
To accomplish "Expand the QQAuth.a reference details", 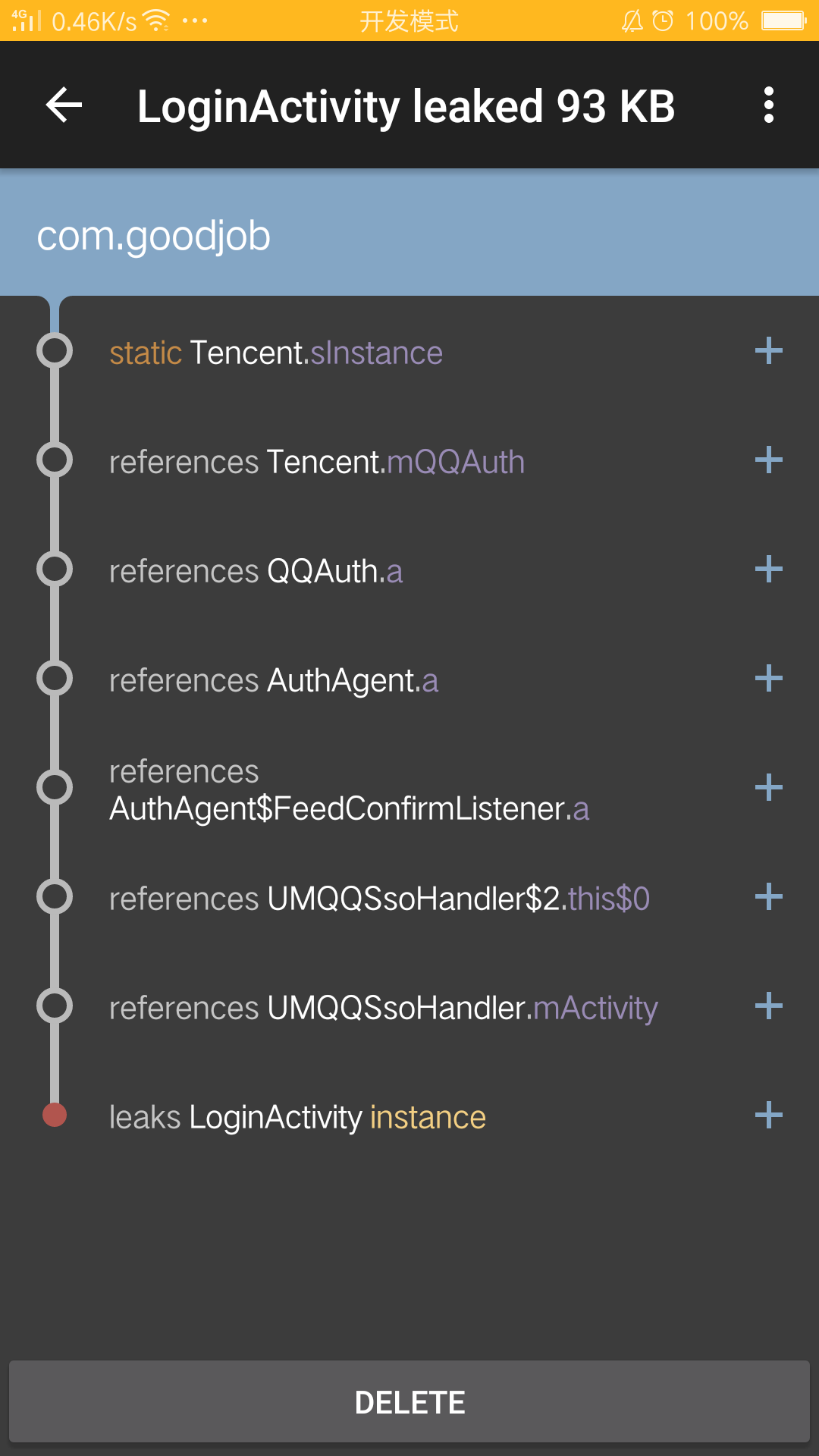I will coord(769,570).
